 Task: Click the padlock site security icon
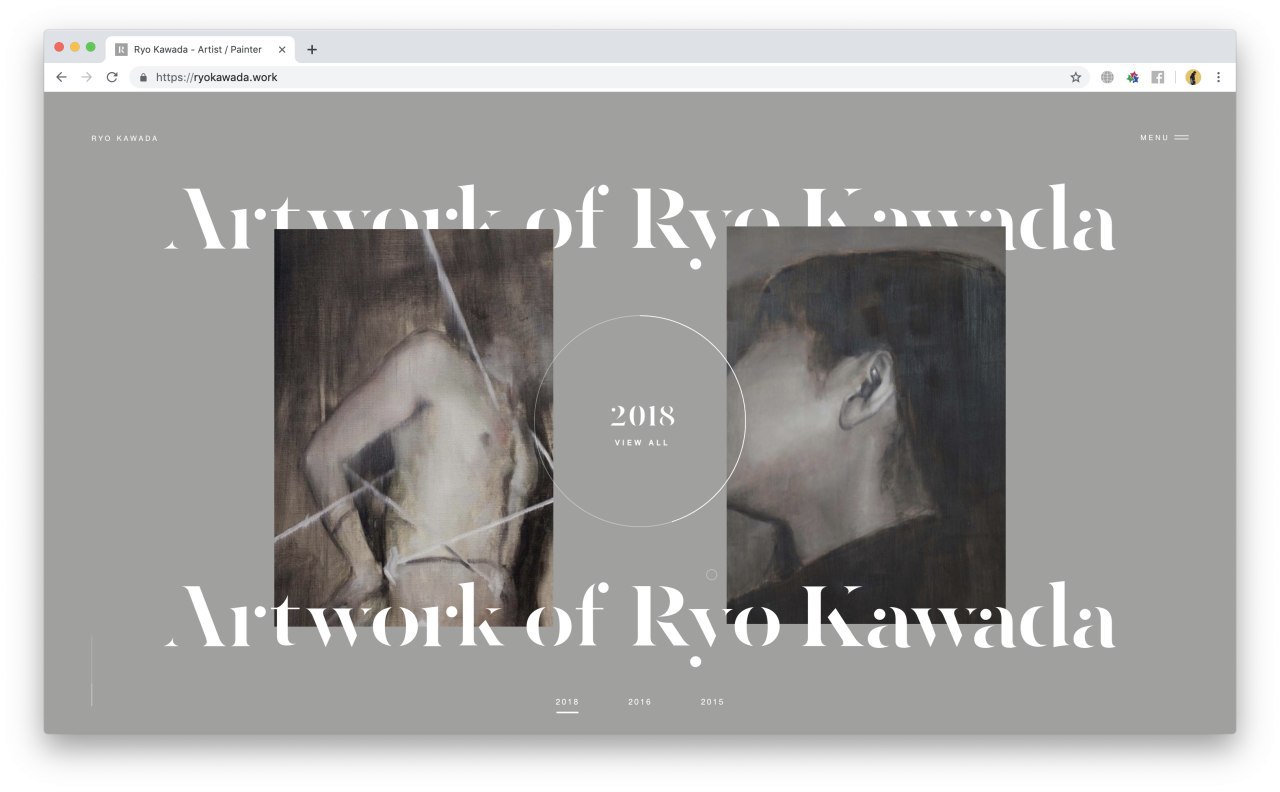(143, 77)
